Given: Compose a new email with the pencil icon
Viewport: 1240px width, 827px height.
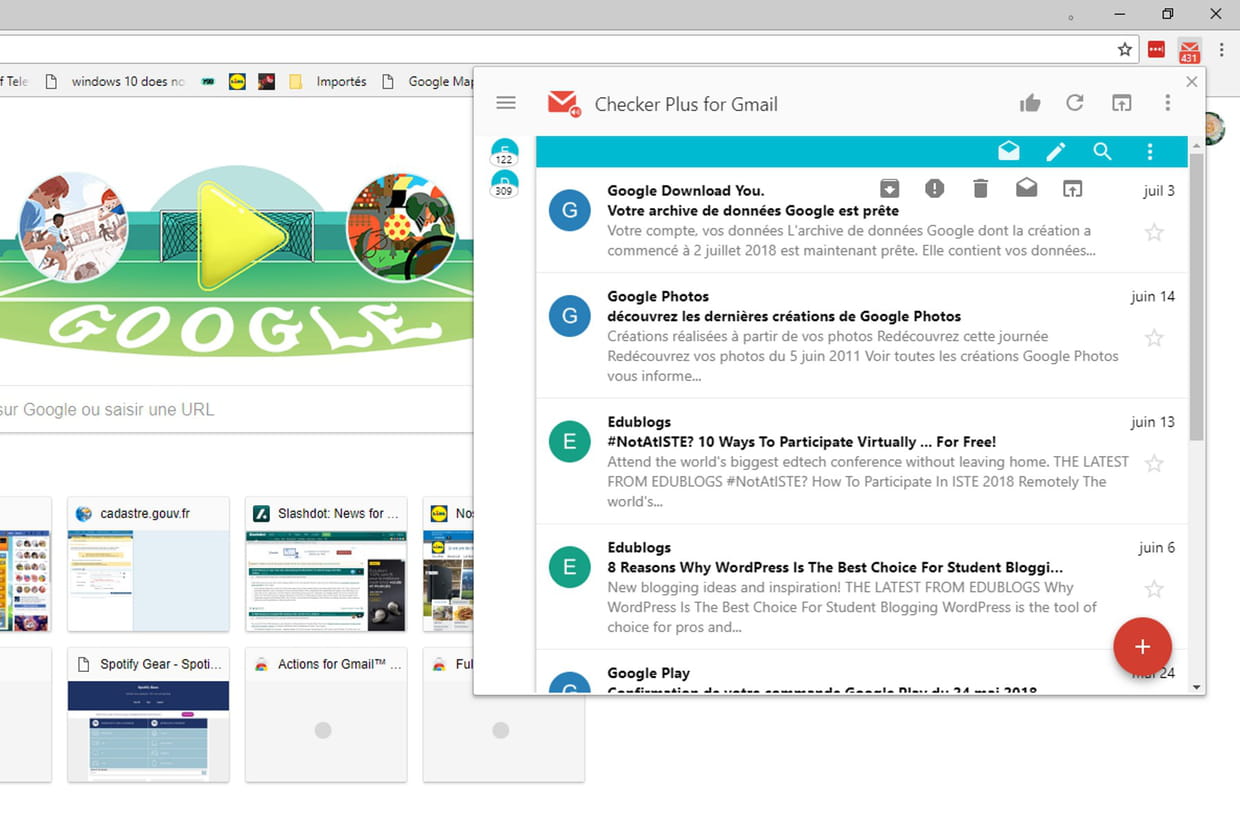Looking at the screenshot, I should (1056, 151).
